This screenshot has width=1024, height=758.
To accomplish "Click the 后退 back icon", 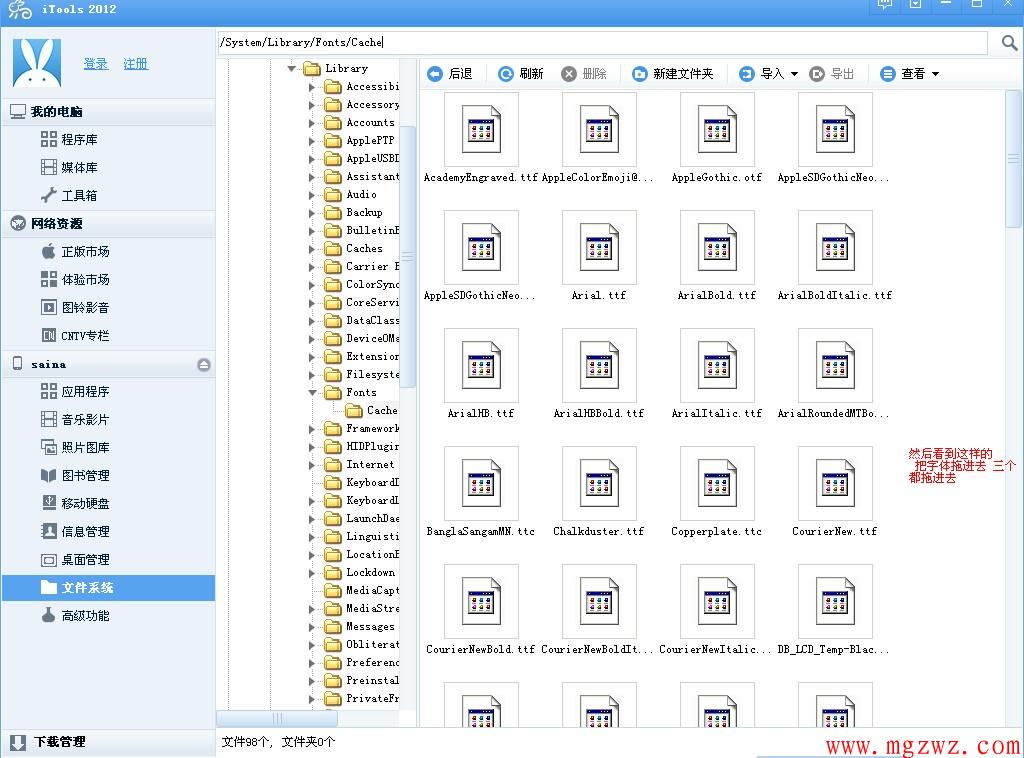I will [x=434, y=74].
